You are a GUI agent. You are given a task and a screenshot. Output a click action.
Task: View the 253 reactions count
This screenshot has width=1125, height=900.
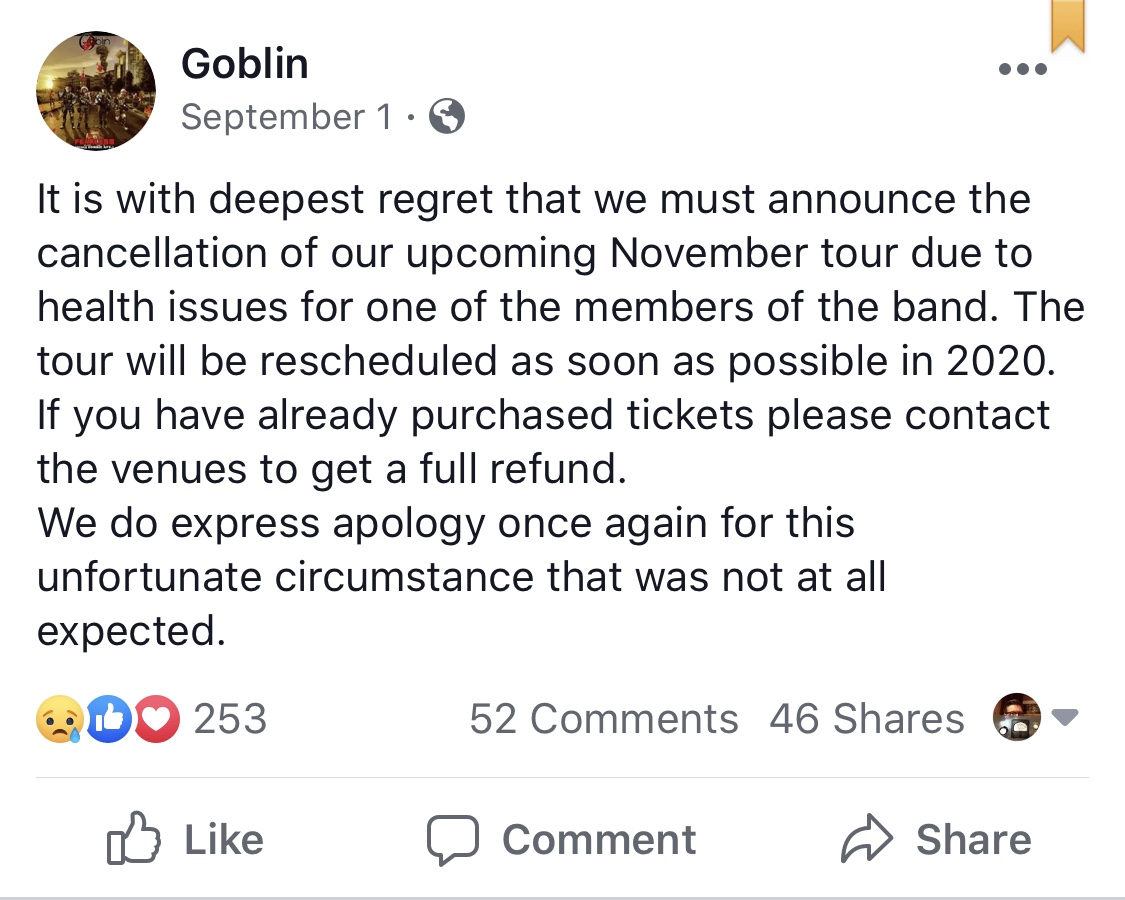(x=230, y=719)
